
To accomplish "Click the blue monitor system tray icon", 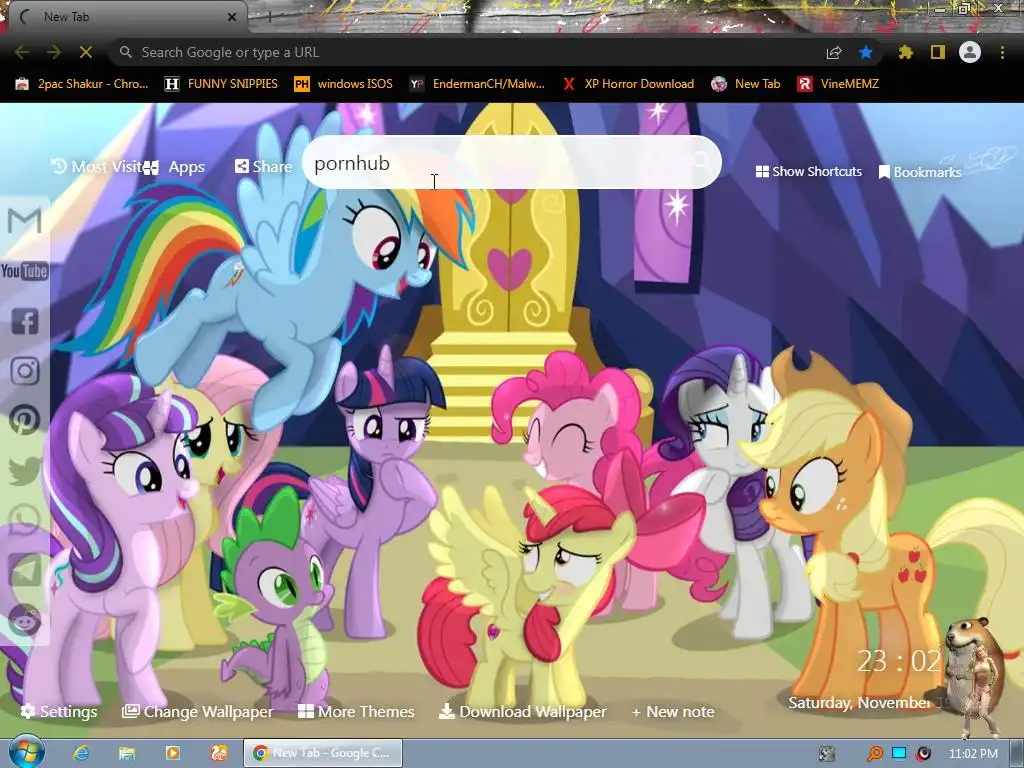I will (x=899, y=753).
